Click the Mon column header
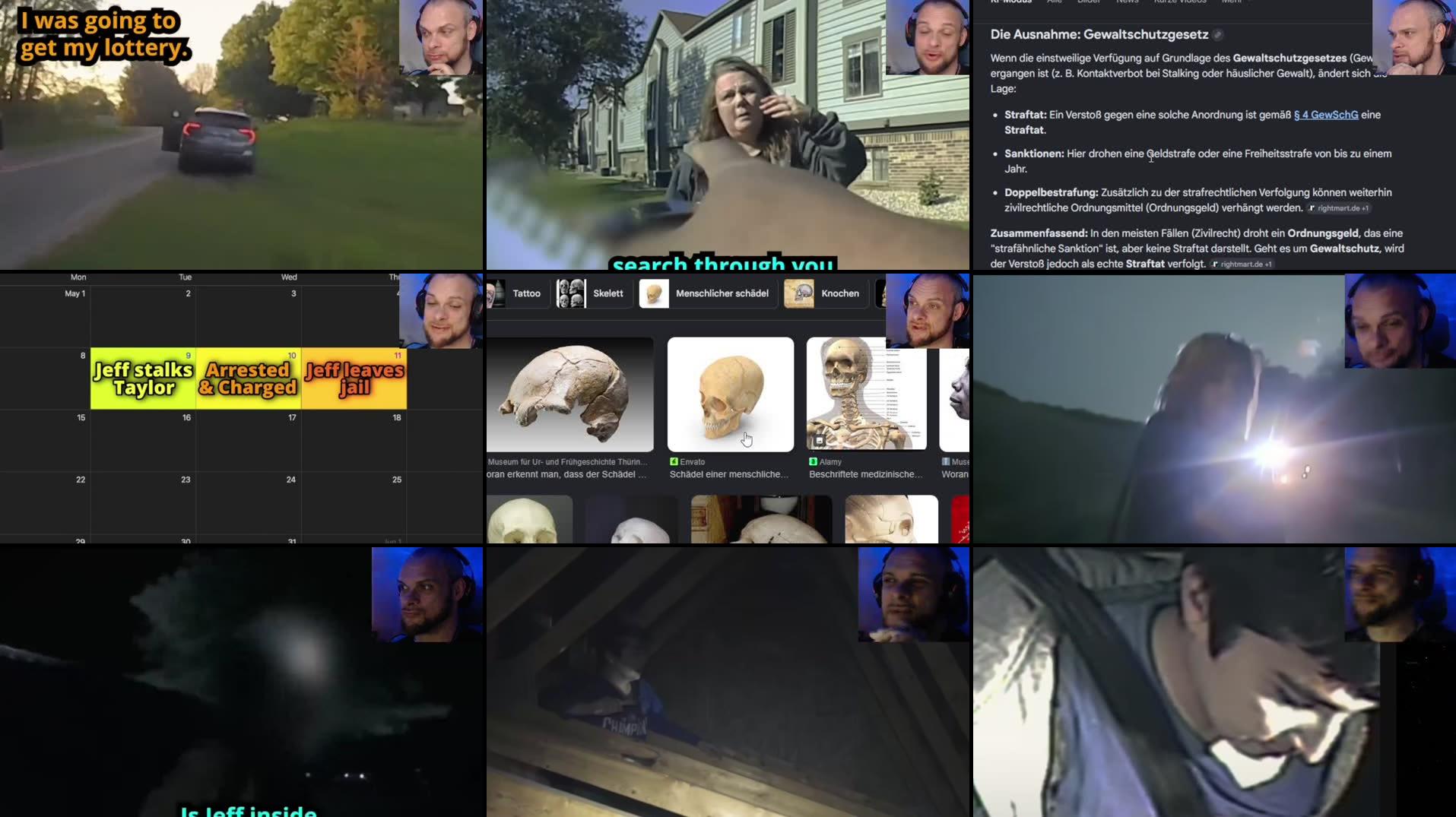1456x817 pixels. [x=78, y=277]
